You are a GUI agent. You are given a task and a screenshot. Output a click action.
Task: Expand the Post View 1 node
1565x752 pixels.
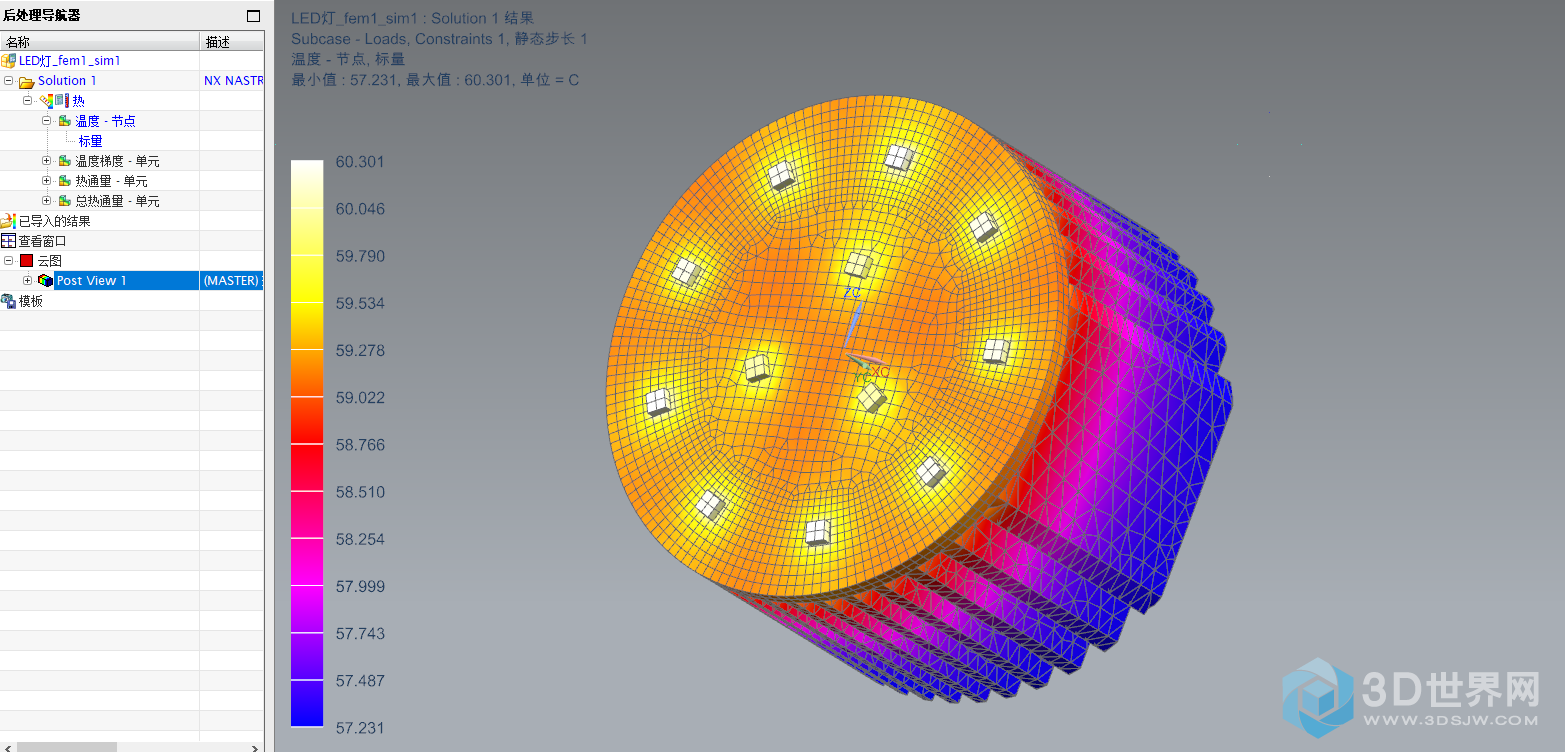(x=28, y=281)
